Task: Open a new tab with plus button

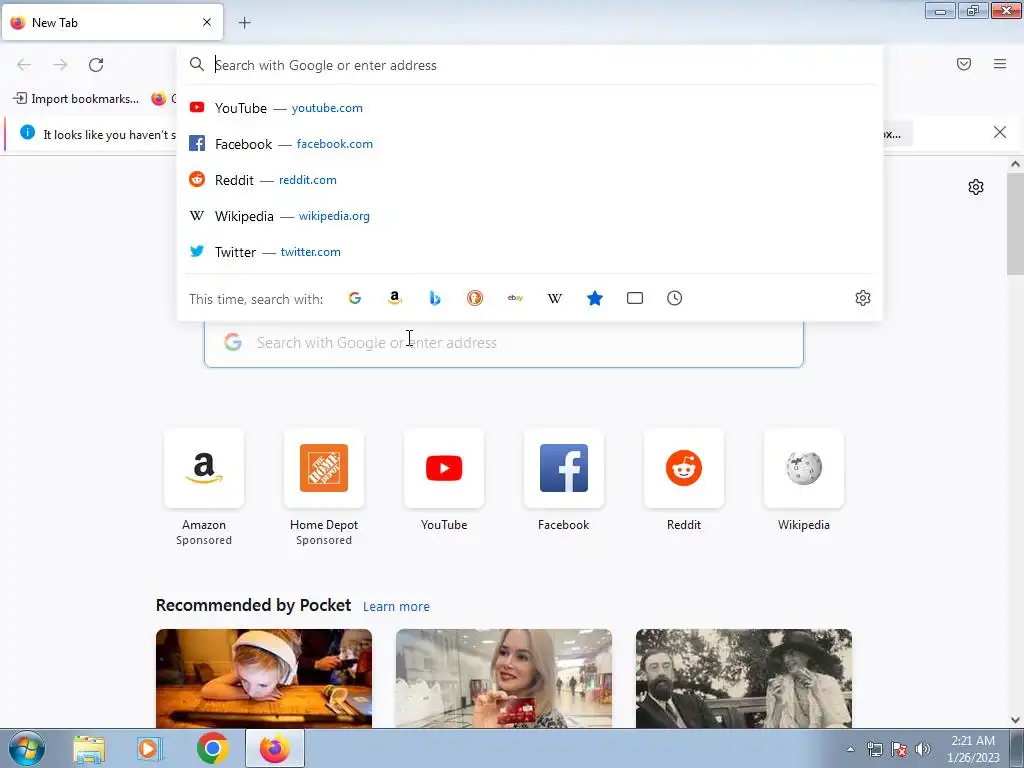Action: (x=244, y=23)
